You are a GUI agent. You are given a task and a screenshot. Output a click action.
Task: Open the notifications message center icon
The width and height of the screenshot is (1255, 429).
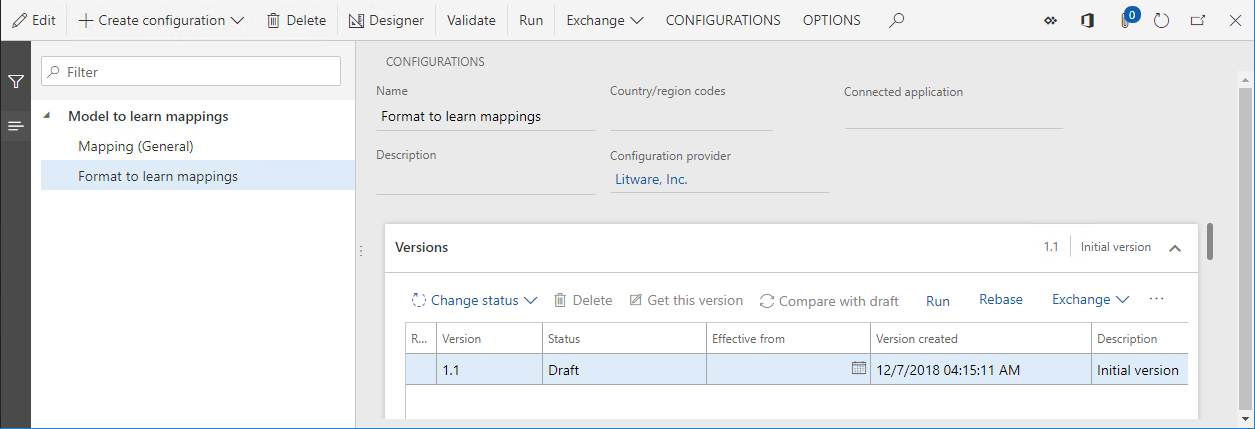(x=1126, y=20)
